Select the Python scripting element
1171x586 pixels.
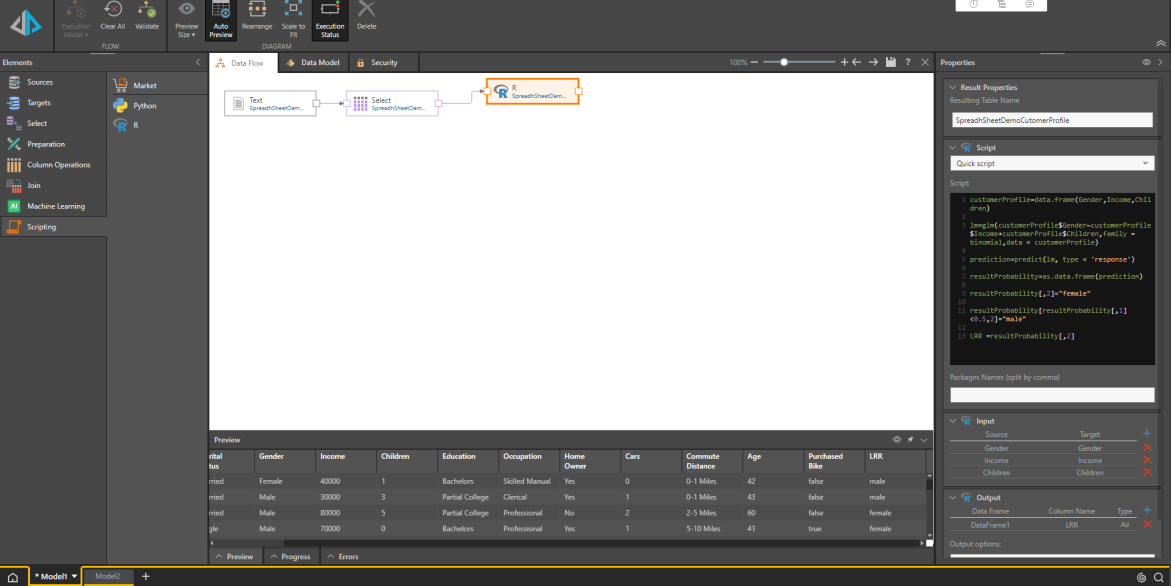pos(143,105)
